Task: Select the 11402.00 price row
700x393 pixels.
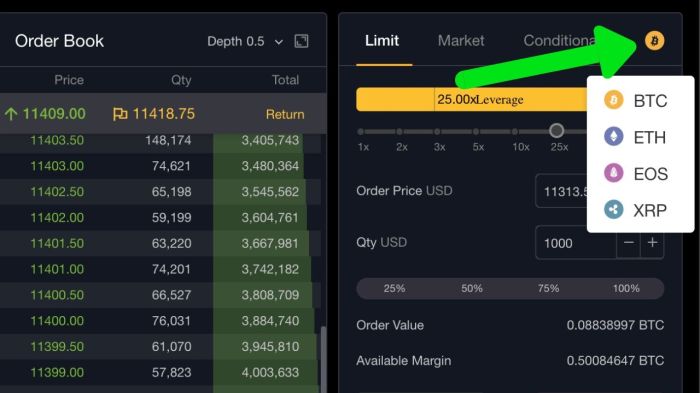Action: 161,218
